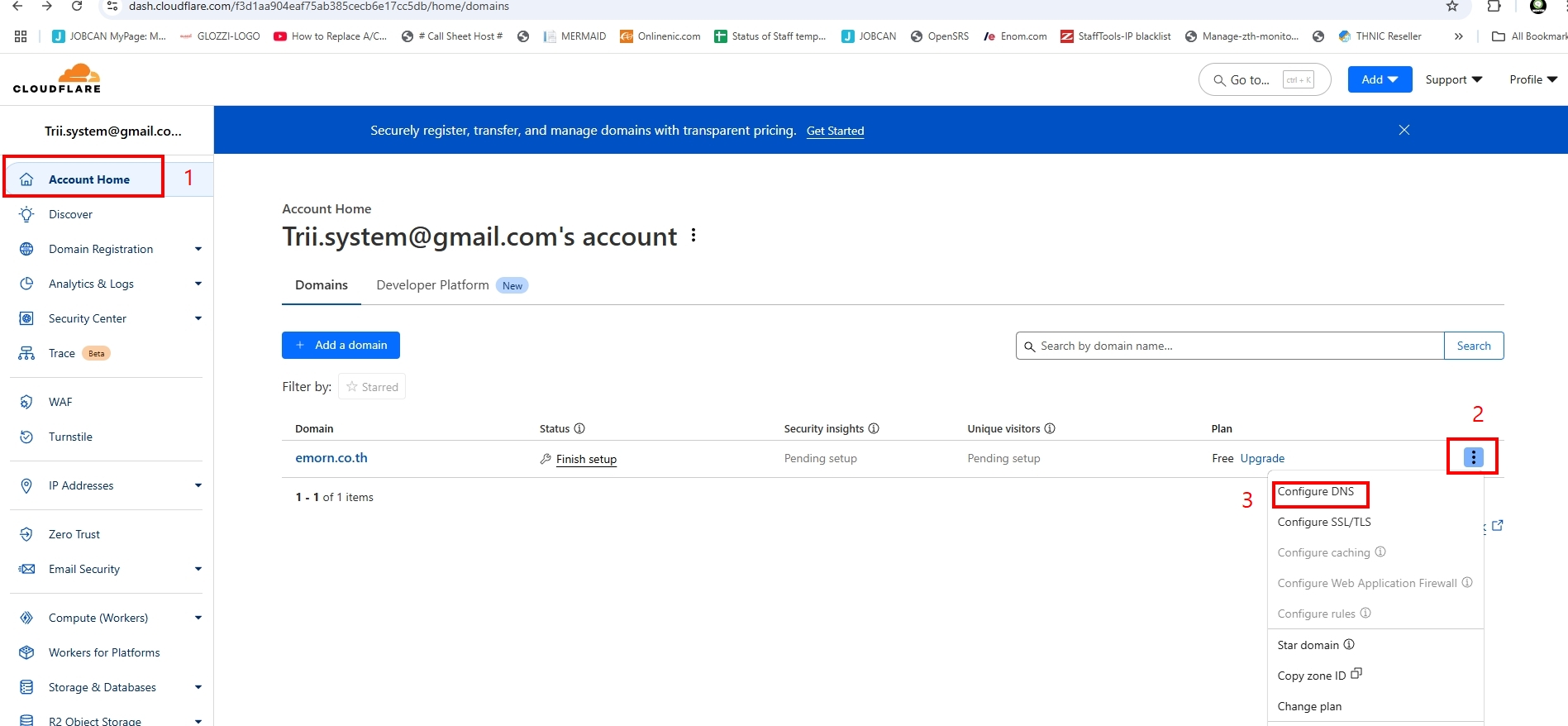Switch to the Developer Platform tab
This screenshot has width=1568, height=726.
[451, 285]
